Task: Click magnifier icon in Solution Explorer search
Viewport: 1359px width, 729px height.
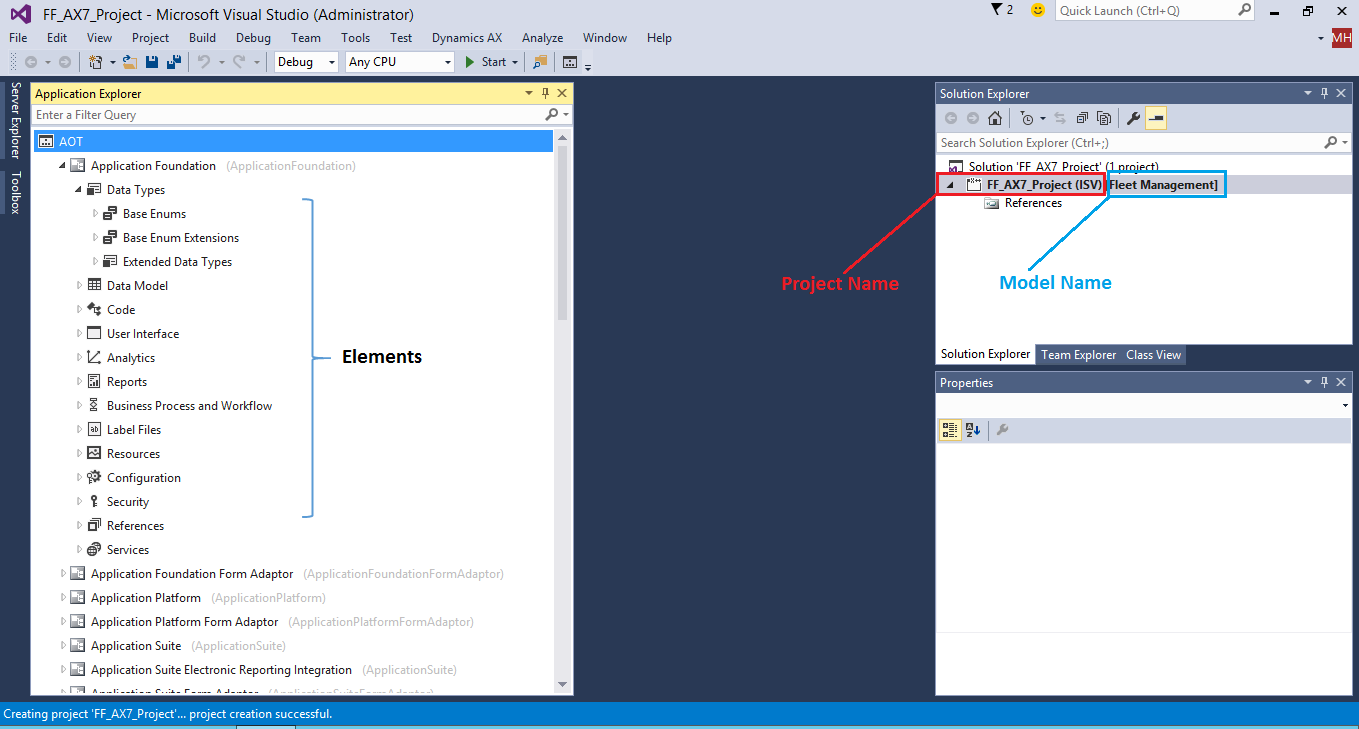Action: [x=1330, y=143]
